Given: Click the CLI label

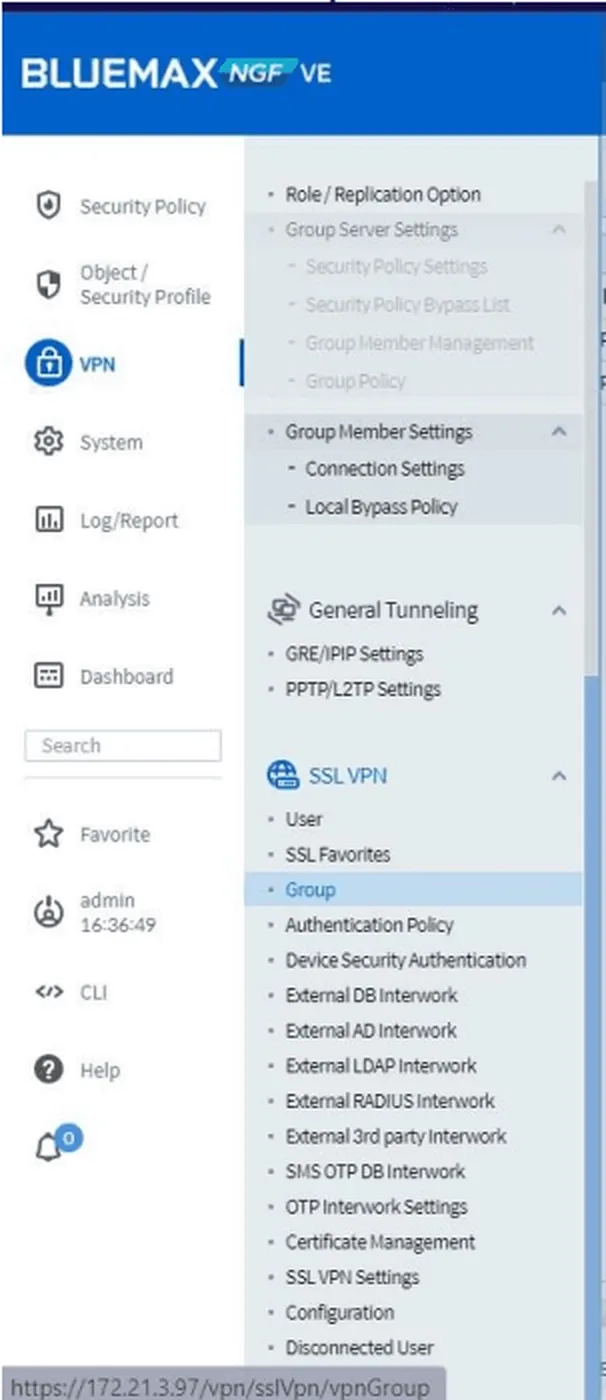Looking at the screenshot, I should coord(93,992).
